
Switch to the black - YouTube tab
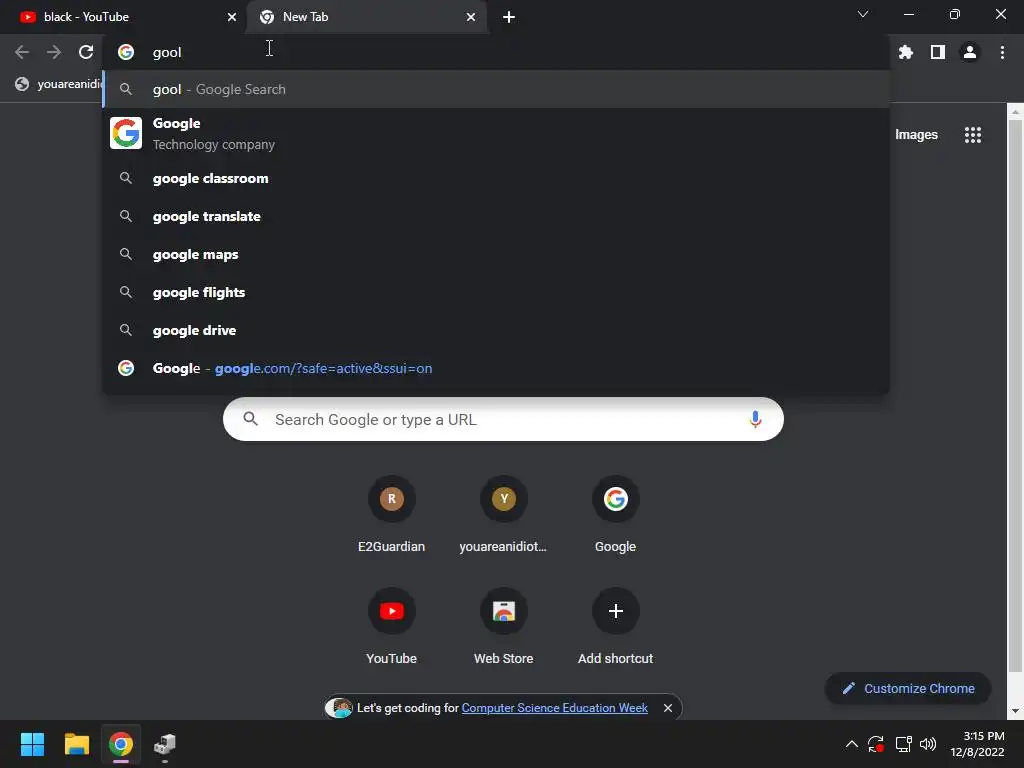coord(124,17)
